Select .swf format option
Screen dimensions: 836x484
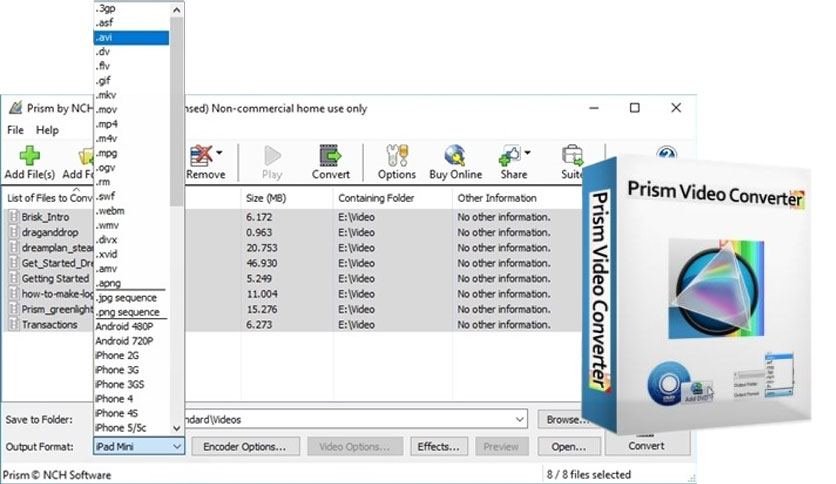[132, 196]
